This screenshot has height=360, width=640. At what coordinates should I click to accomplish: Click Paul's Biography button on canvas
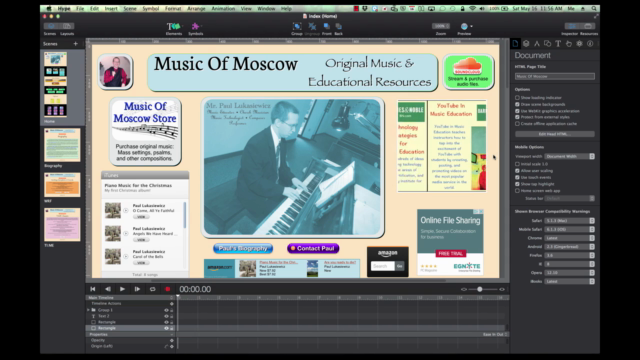(243, 248)
